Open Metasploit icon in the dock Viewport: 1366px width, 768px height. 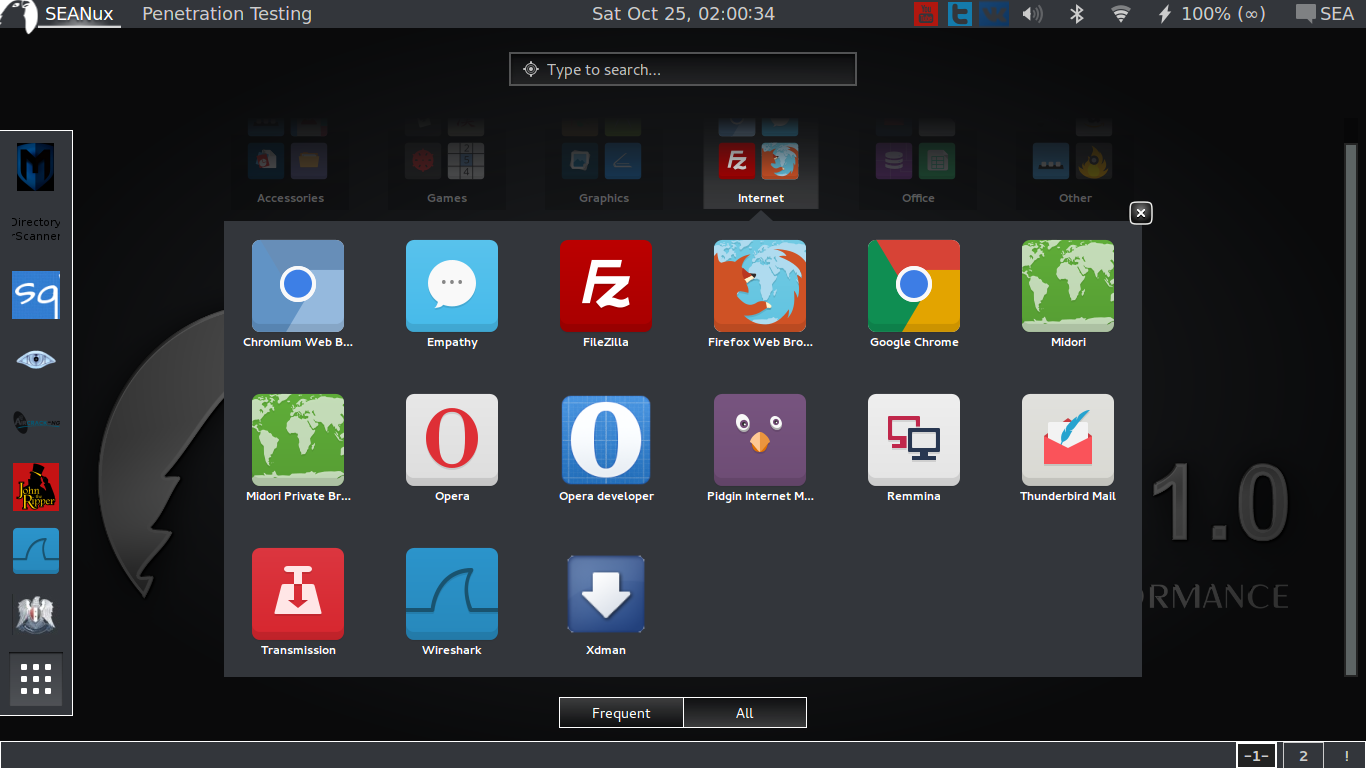[36, 167]
